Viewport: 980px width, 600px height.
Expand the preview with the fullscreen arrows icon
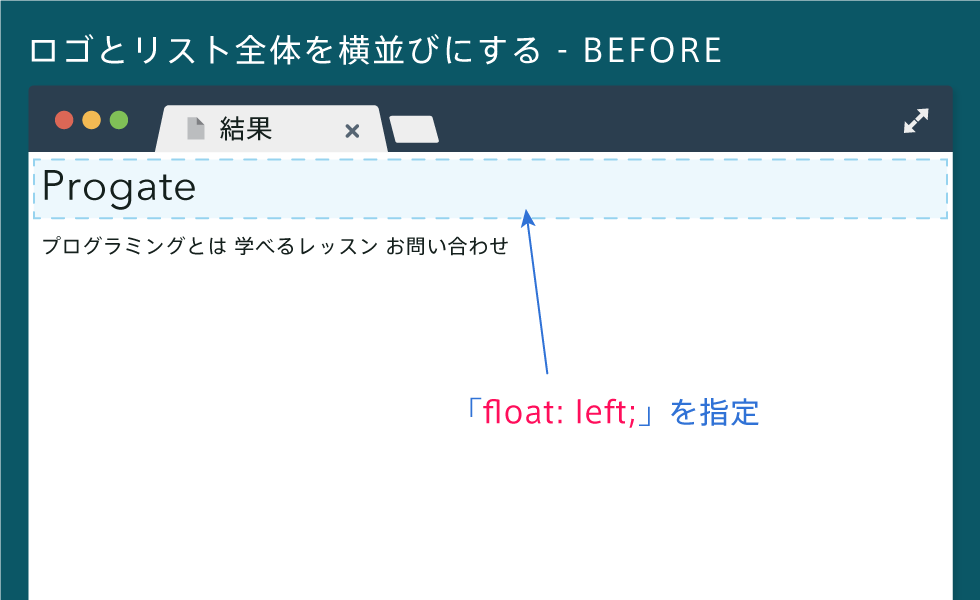coord(916,121)
